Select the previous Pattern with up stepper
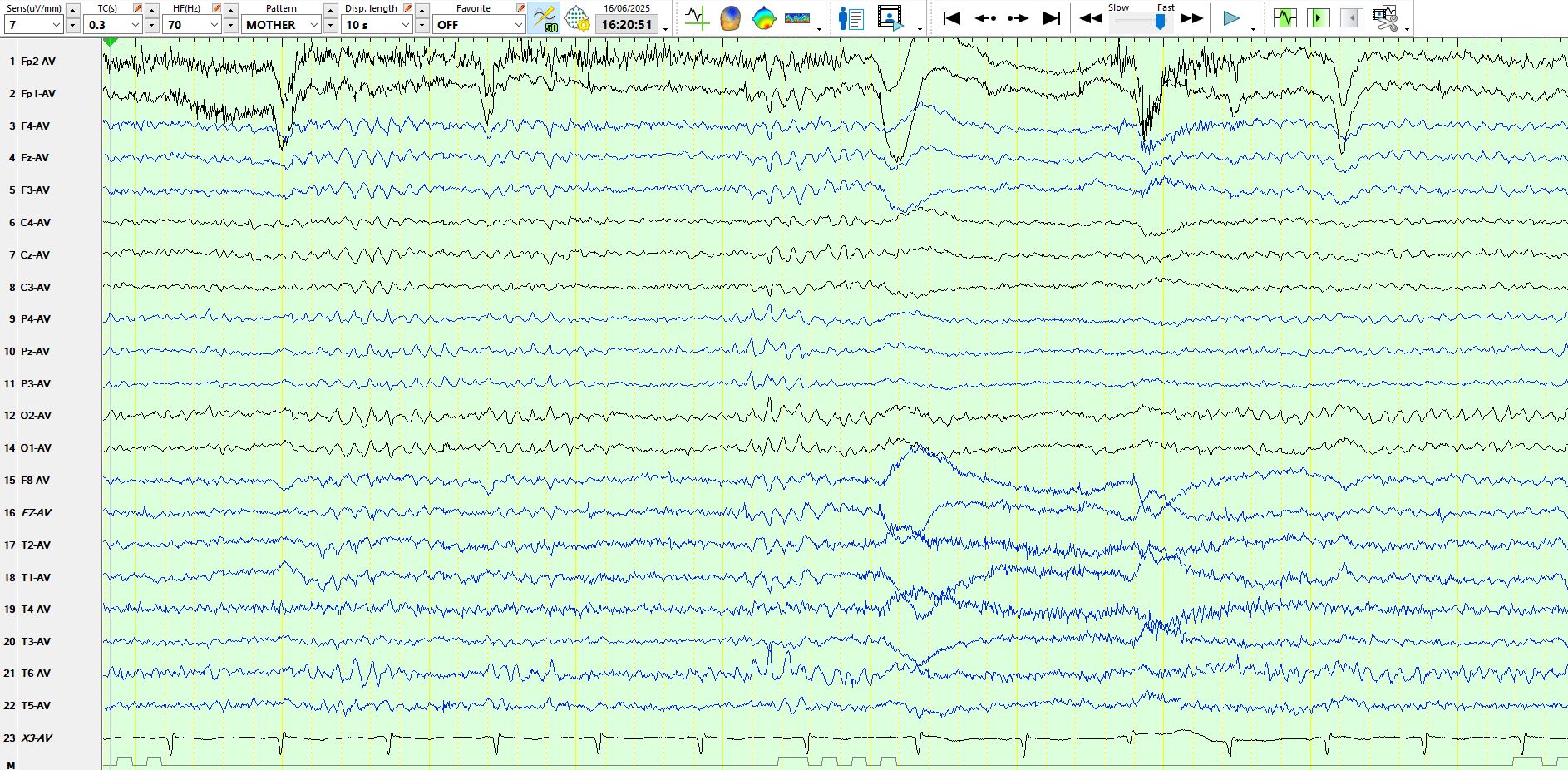 (x=330, y=10)
